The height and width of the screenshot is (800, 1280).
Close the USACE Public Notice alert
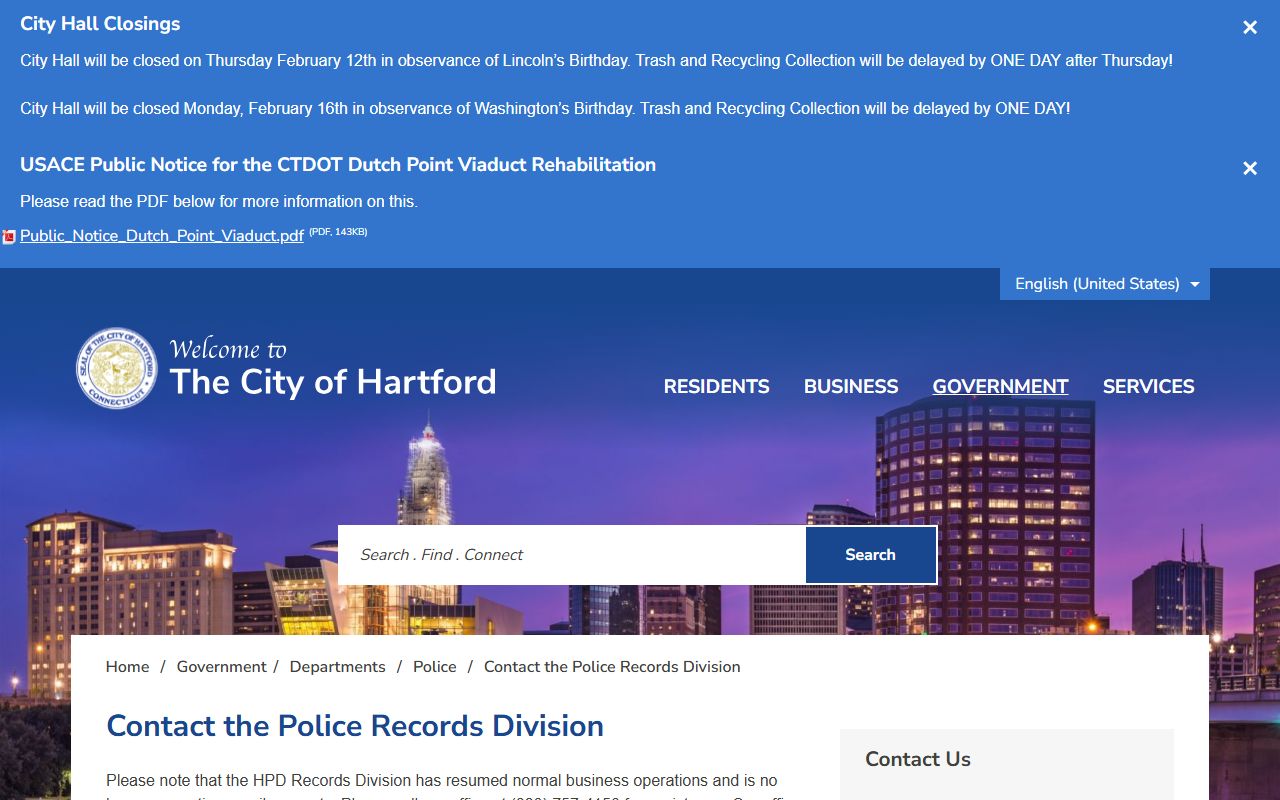[x=1249, y=169]
